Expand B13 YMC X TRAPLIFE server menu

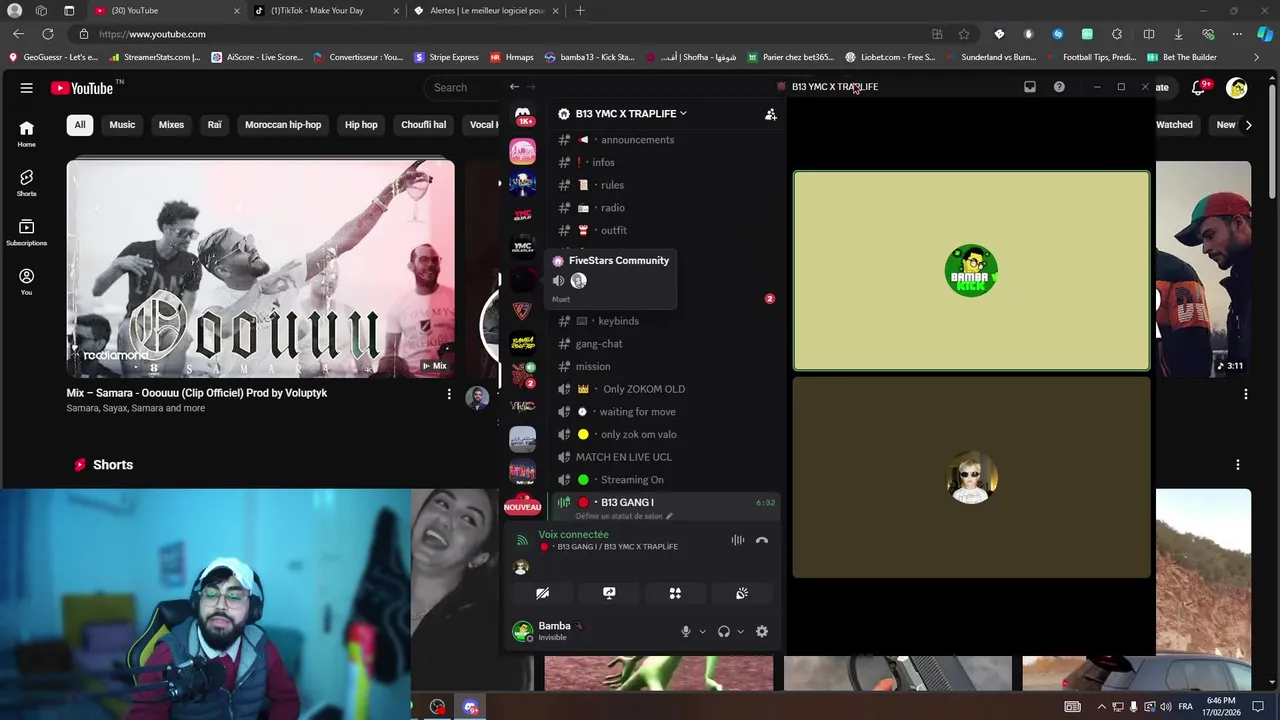[630, 114]
